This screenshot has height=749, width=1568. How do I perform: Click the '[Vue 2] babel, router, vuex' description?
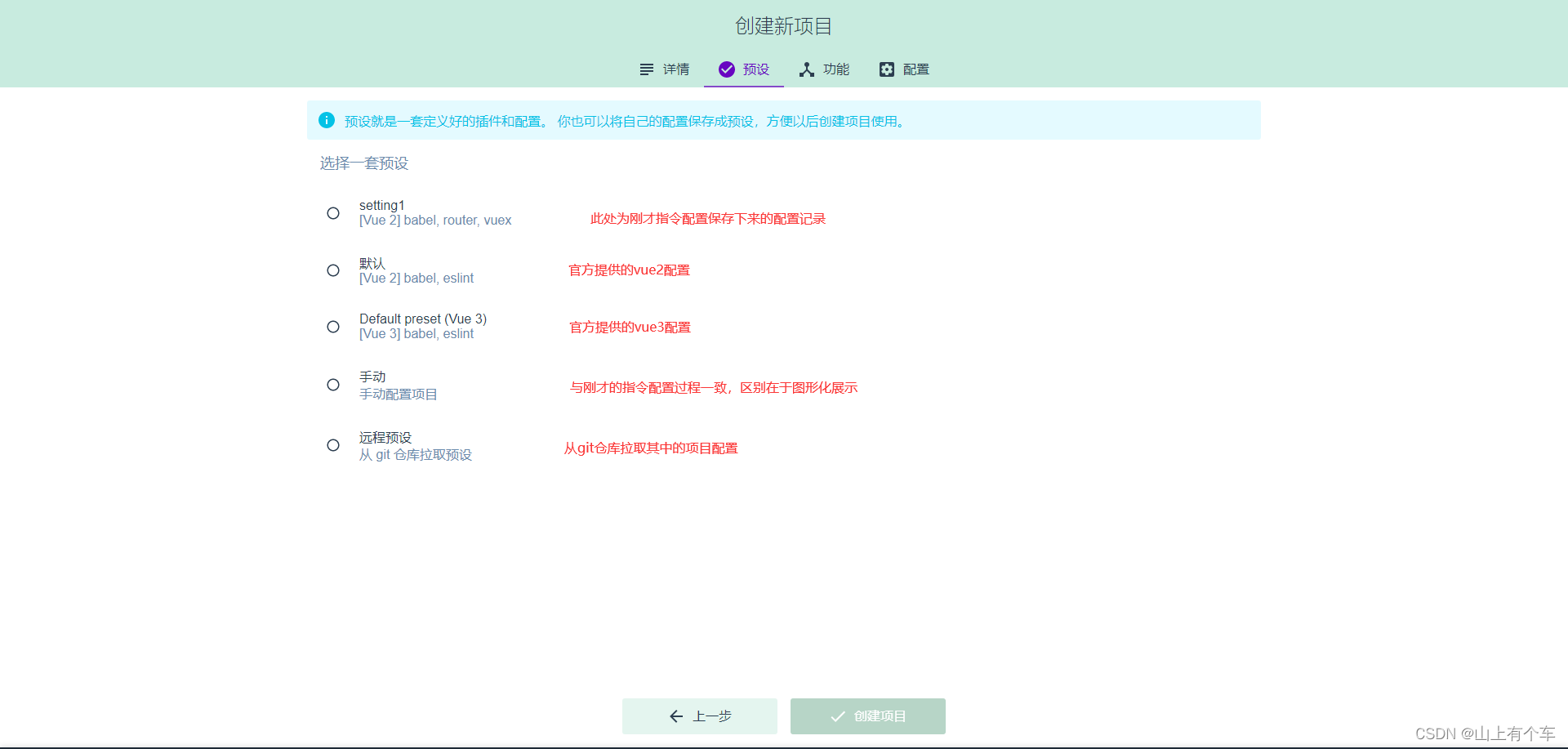[x=435, y=221]
